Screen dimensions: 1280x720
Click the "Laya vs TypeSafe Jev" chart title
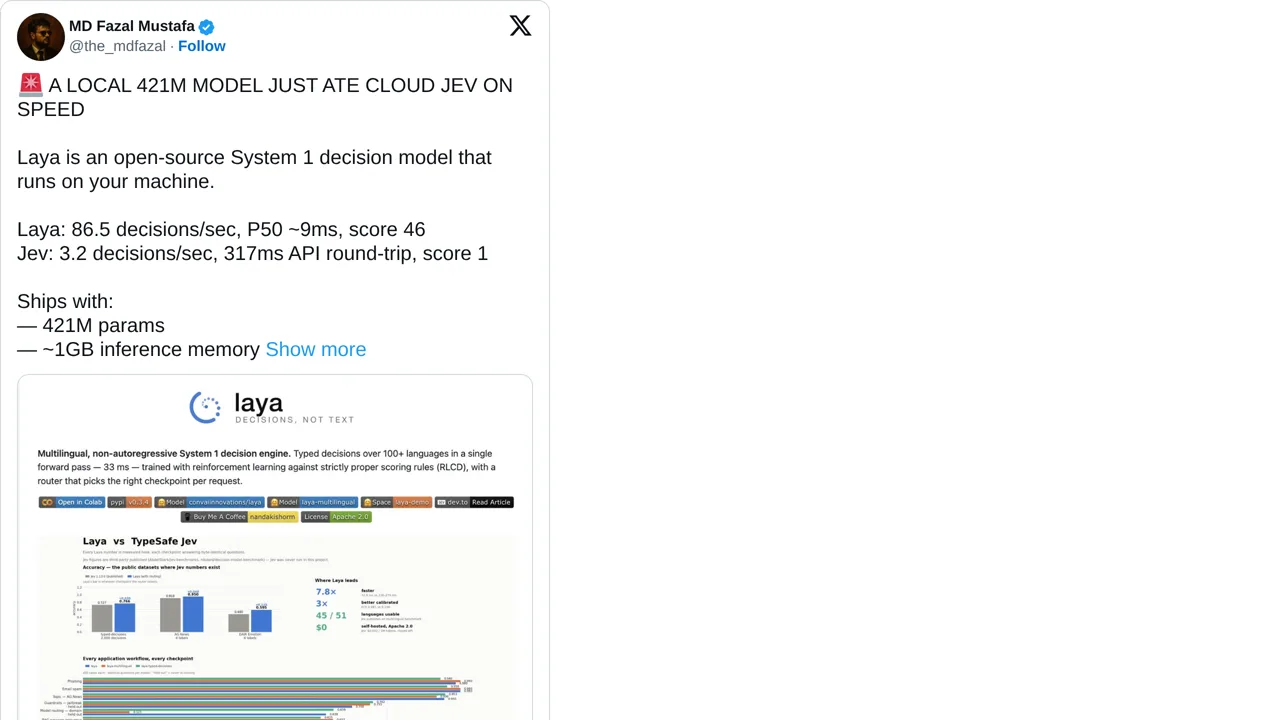pos(140,541)
